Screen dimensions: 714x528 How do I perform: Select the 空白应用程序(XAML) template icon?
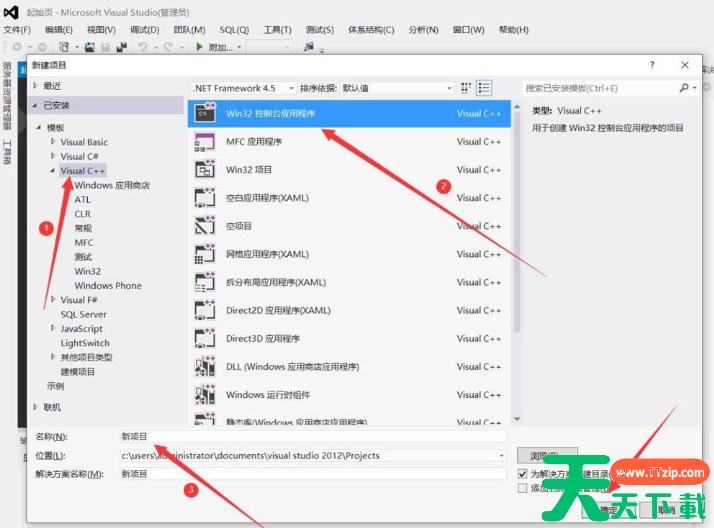(205, 198)
